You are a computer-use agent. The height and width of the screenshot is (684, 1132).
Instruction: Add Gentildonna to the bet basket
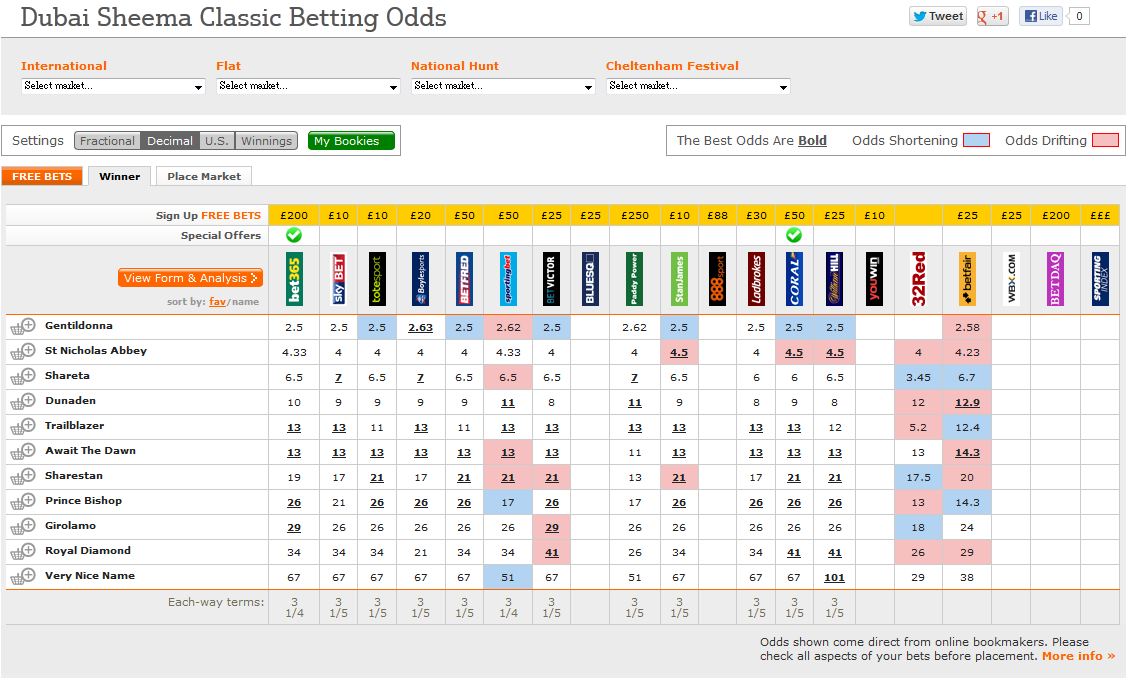23,326
